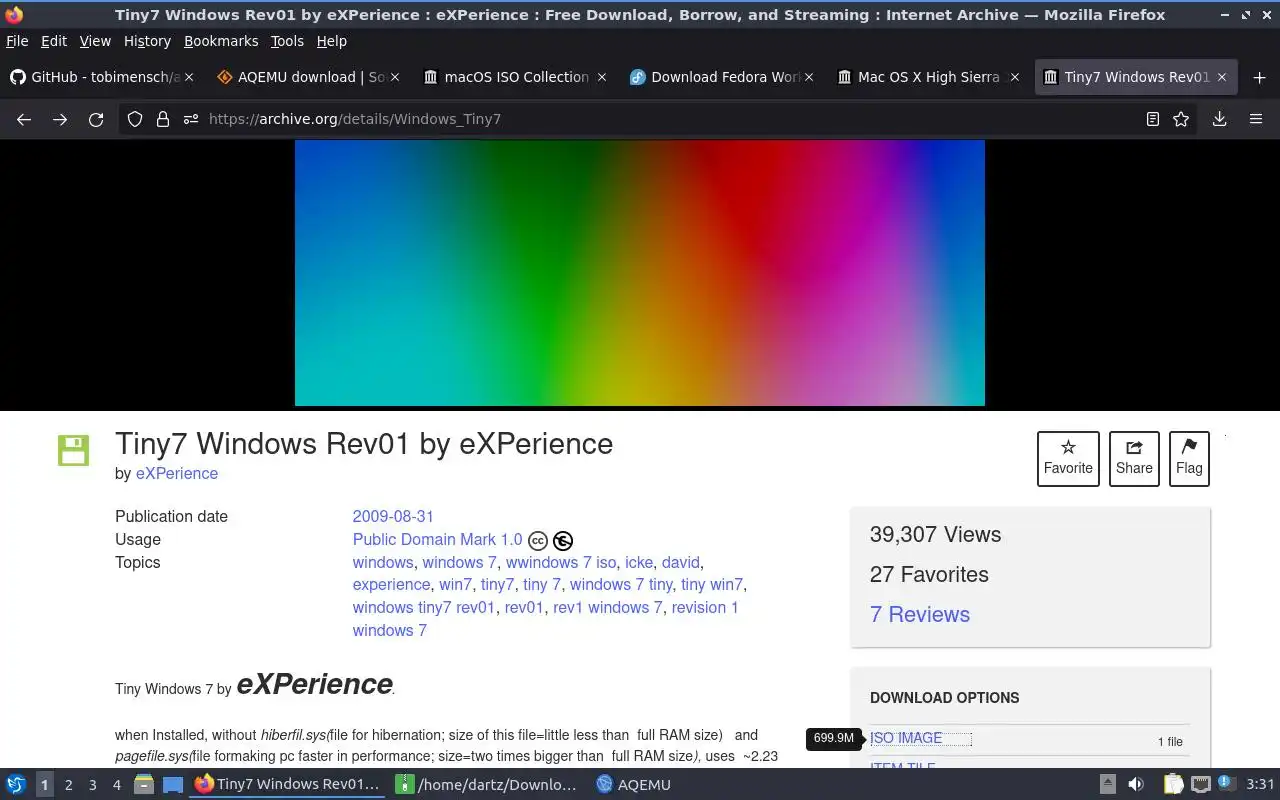This screenshot has height=800, width=1280.
Task: Reload the current page
Action: pyautogui.click(x=96, y=119)
